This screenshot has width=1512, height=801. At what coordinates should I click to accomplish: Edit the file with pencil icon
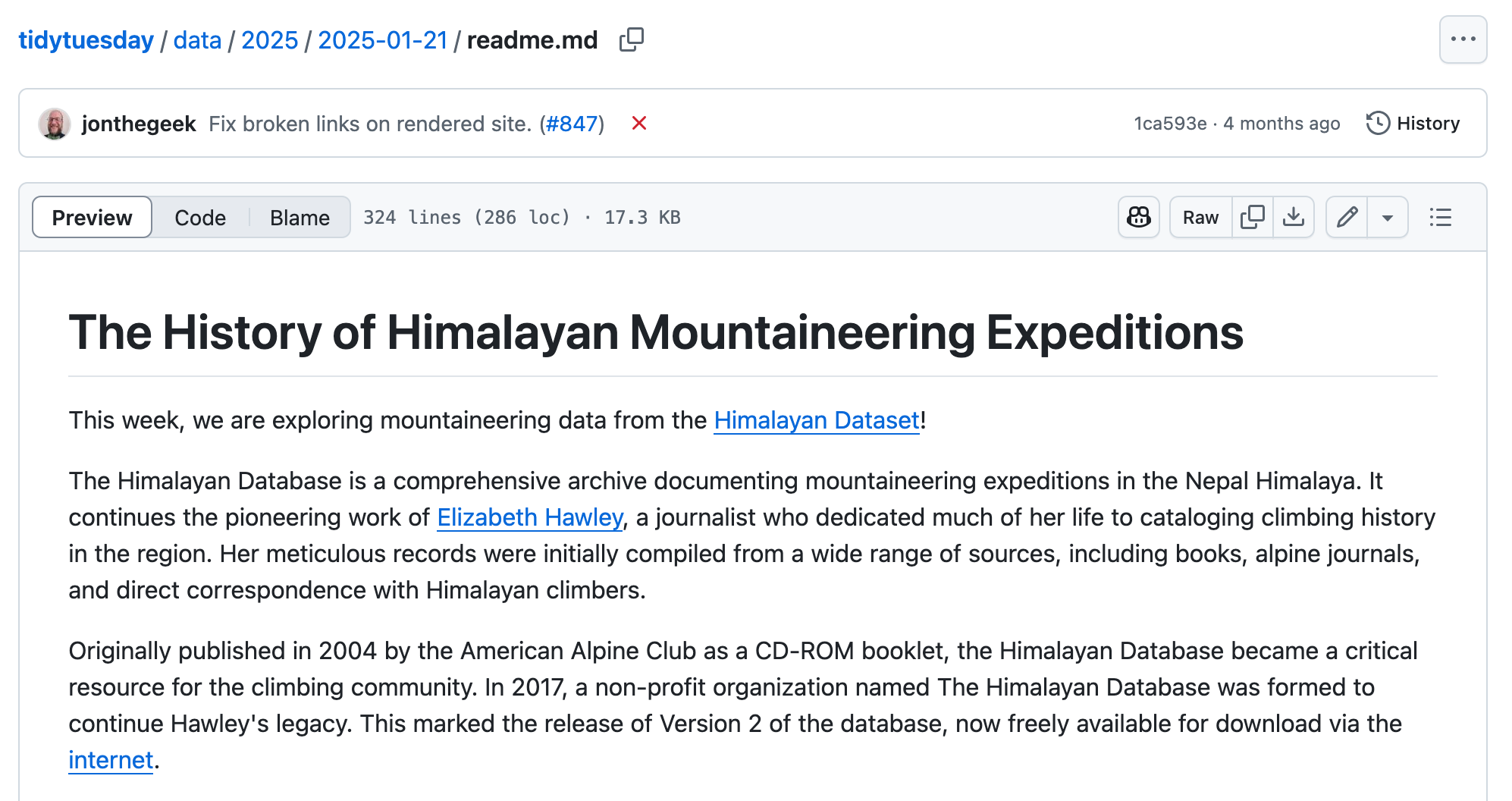pyautogui.click(x=1347, y=218)
